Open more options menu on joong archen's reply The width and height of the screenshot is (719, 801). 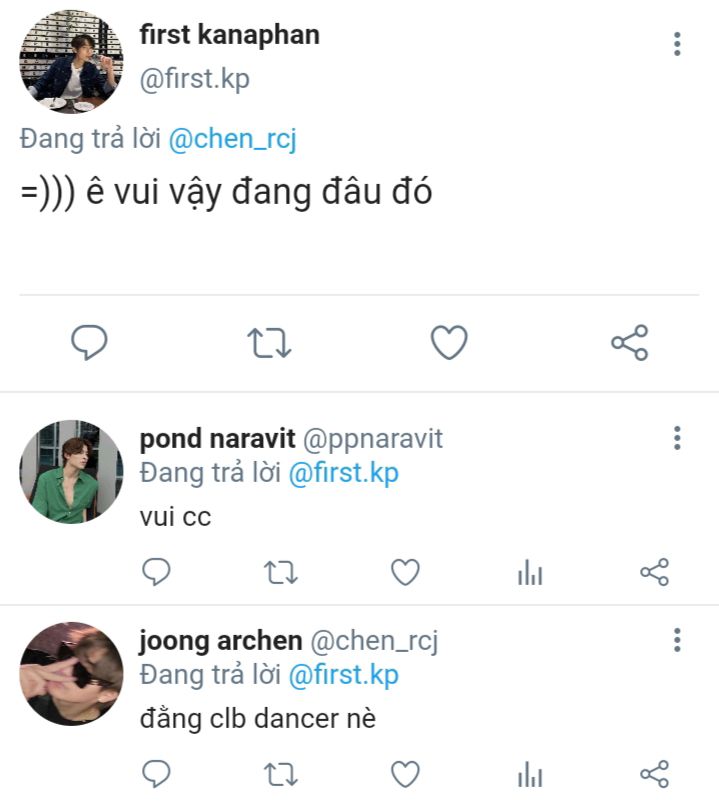pos(677,640)
